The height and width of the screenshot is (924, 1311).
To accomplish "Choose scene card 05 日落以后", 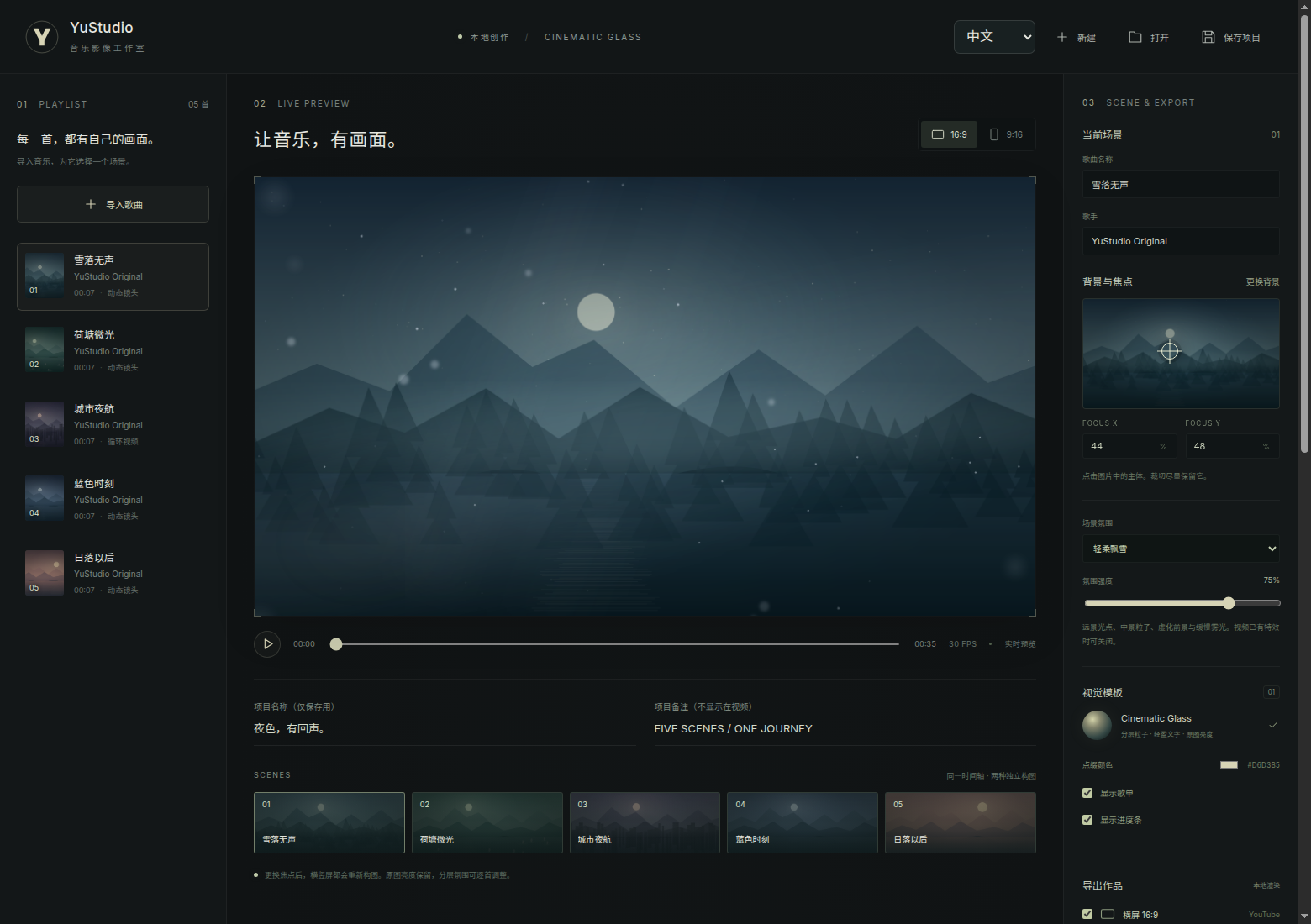I will tap(961, 822).
